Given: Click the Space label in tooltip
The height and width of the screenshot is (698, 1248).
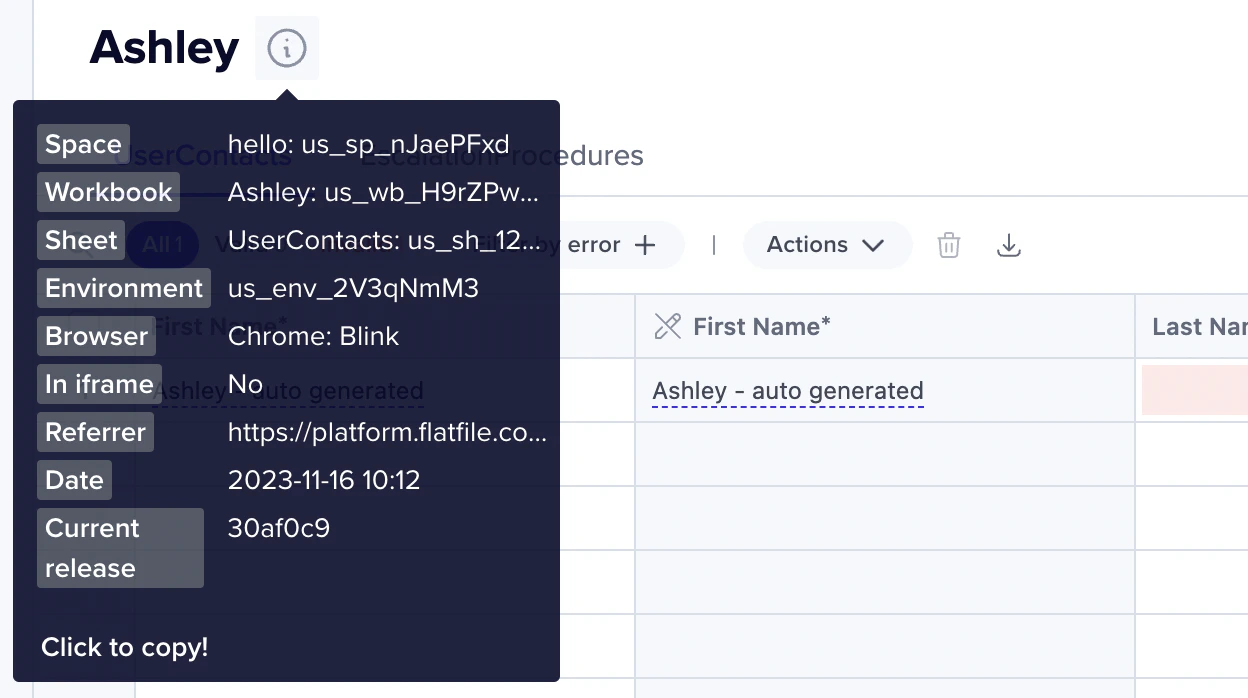Looking at the screenshot, I should (83, 144).
